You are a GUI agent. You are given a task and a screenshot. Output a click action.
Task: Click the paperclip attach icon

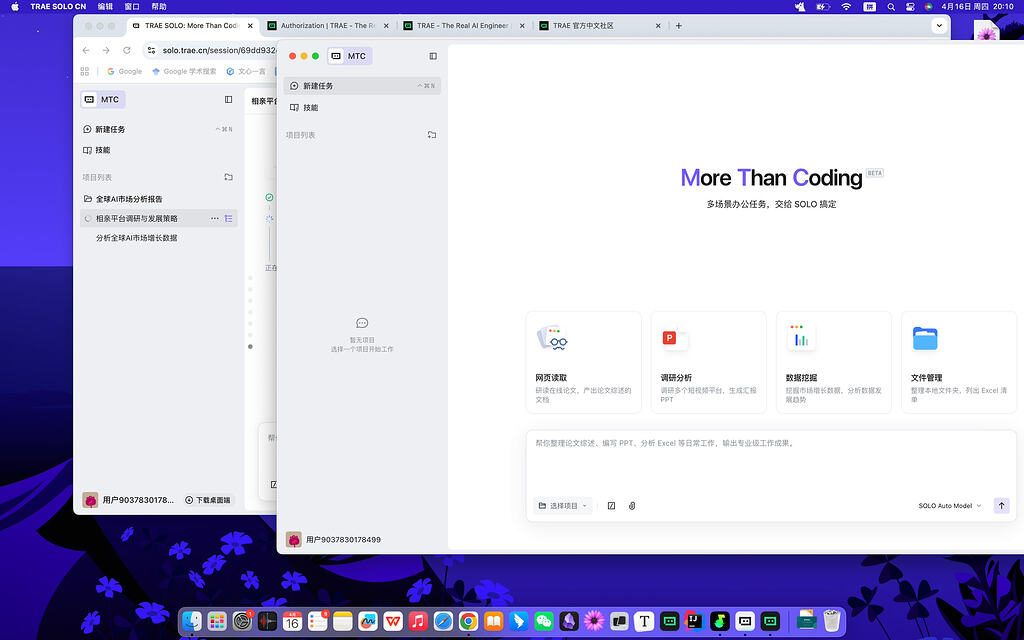coord(632,505)
